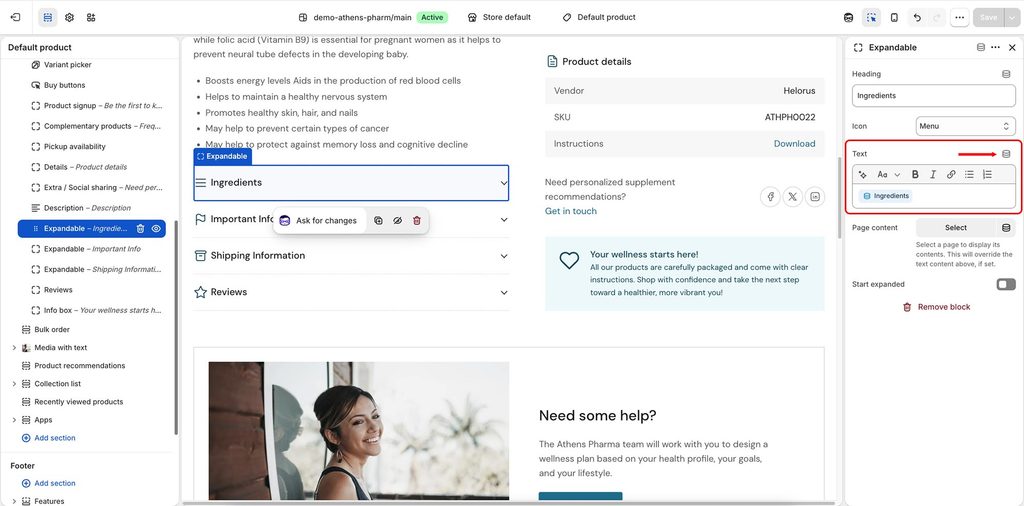Viewport: 1024px width, 506px height.
Task: Apply numbered list formatting
Action: tap(987, 174)
